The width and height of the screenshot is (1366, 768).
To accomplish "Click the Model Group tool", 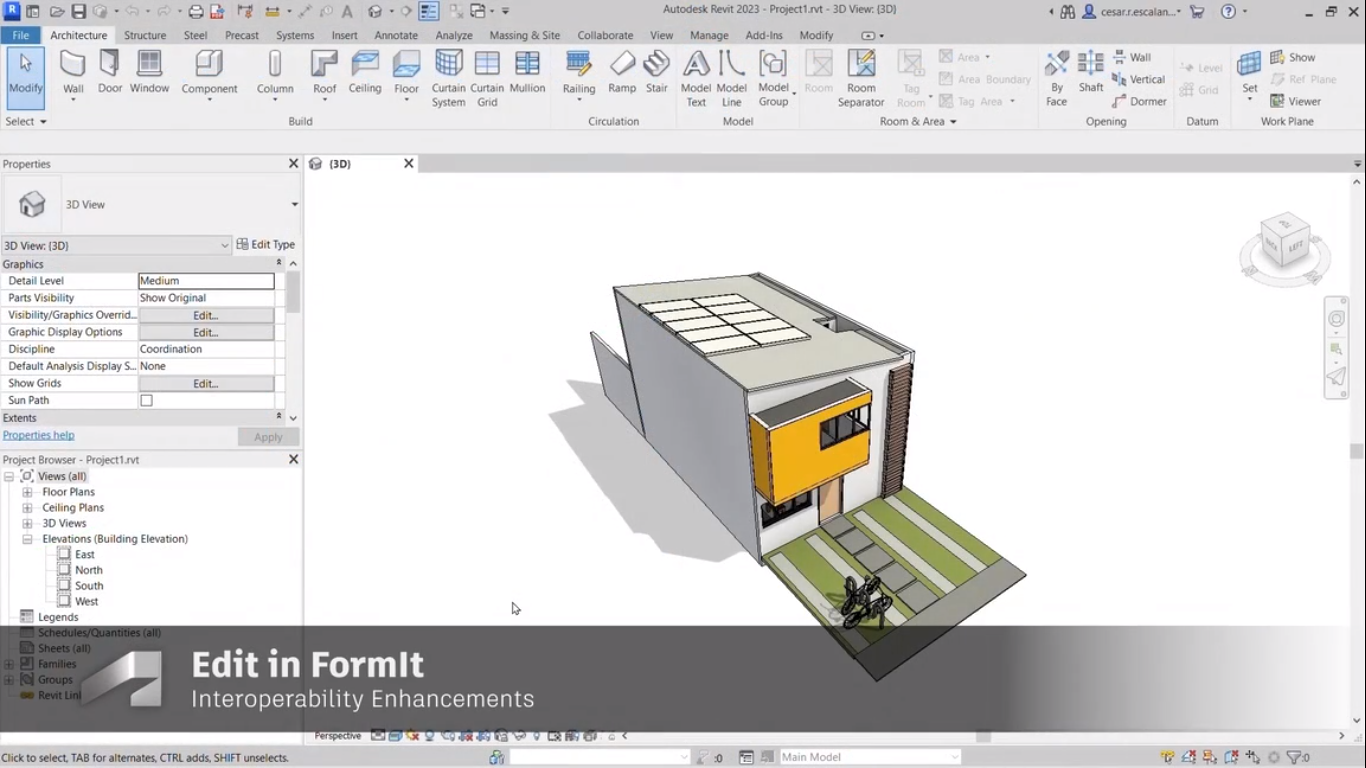I will point(773,78).
